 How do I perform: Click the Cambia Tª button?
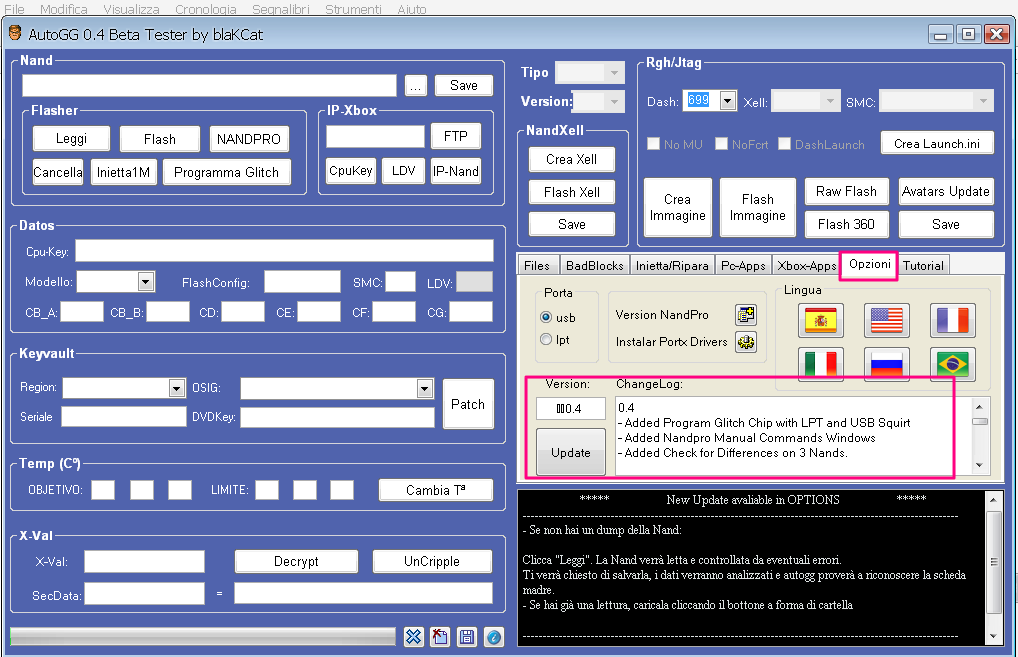436,490
